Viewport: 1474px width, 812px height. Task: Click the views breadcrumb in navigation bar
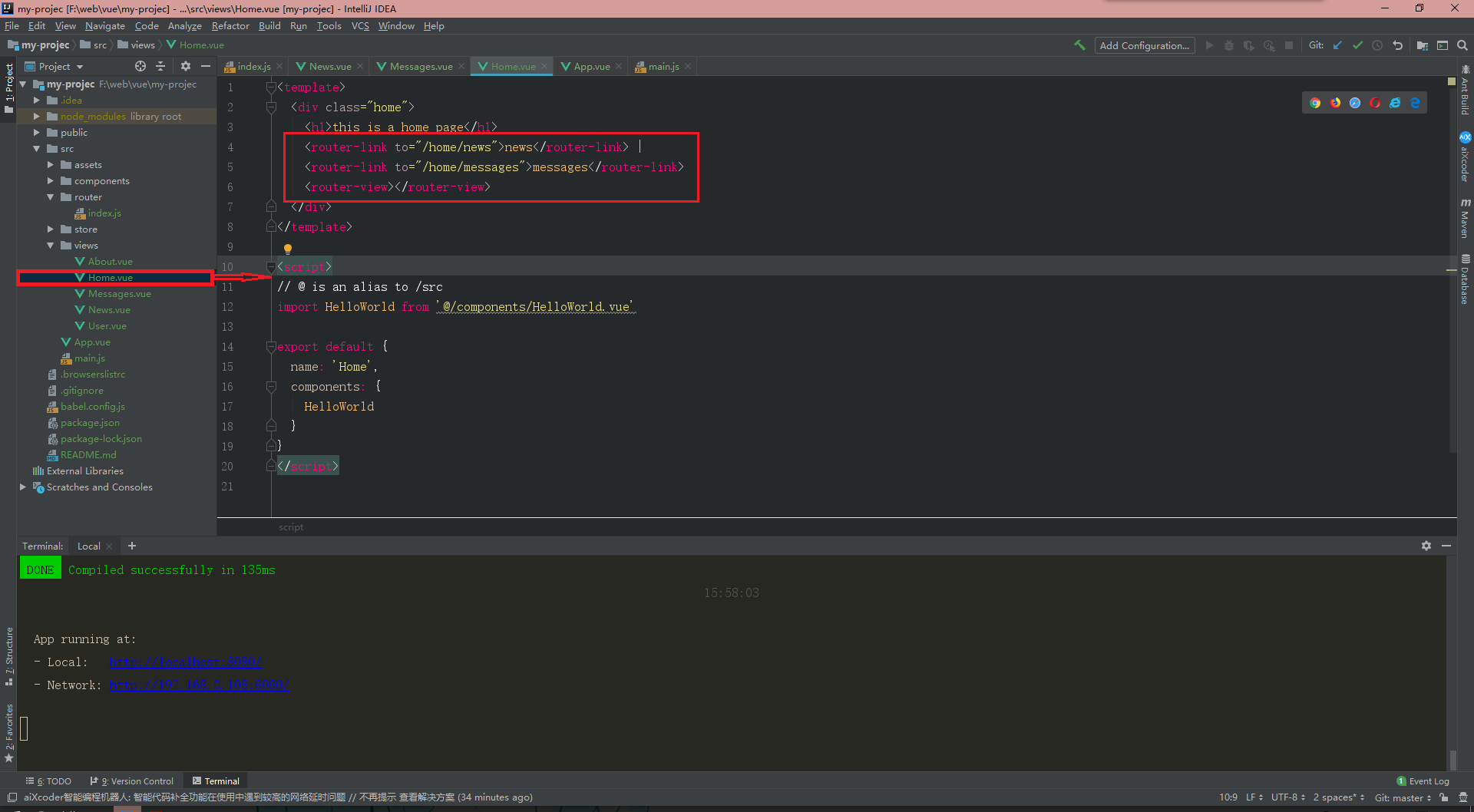click(136, 45)
